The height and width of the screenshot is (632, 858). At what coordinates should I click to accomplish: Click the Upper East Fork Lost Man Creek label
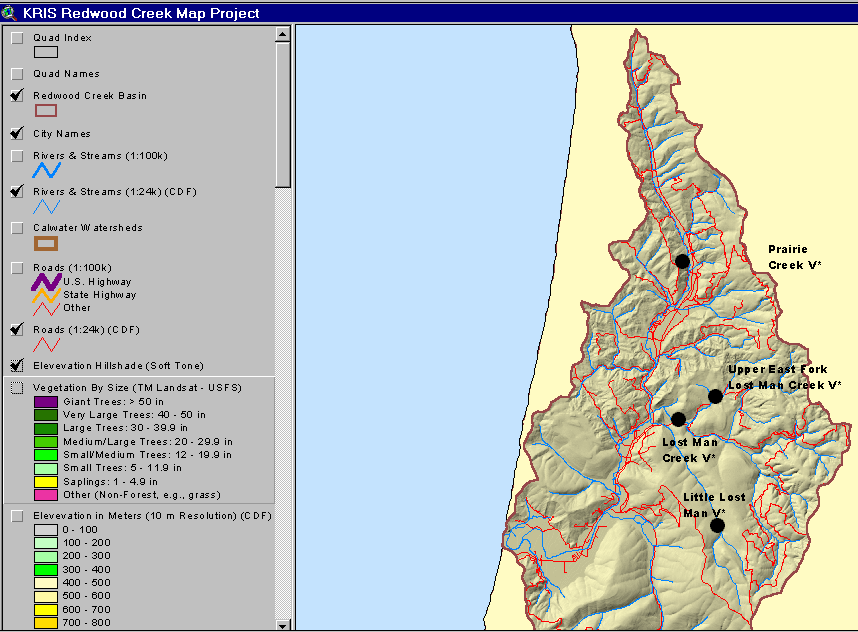(x=784, y=377)
